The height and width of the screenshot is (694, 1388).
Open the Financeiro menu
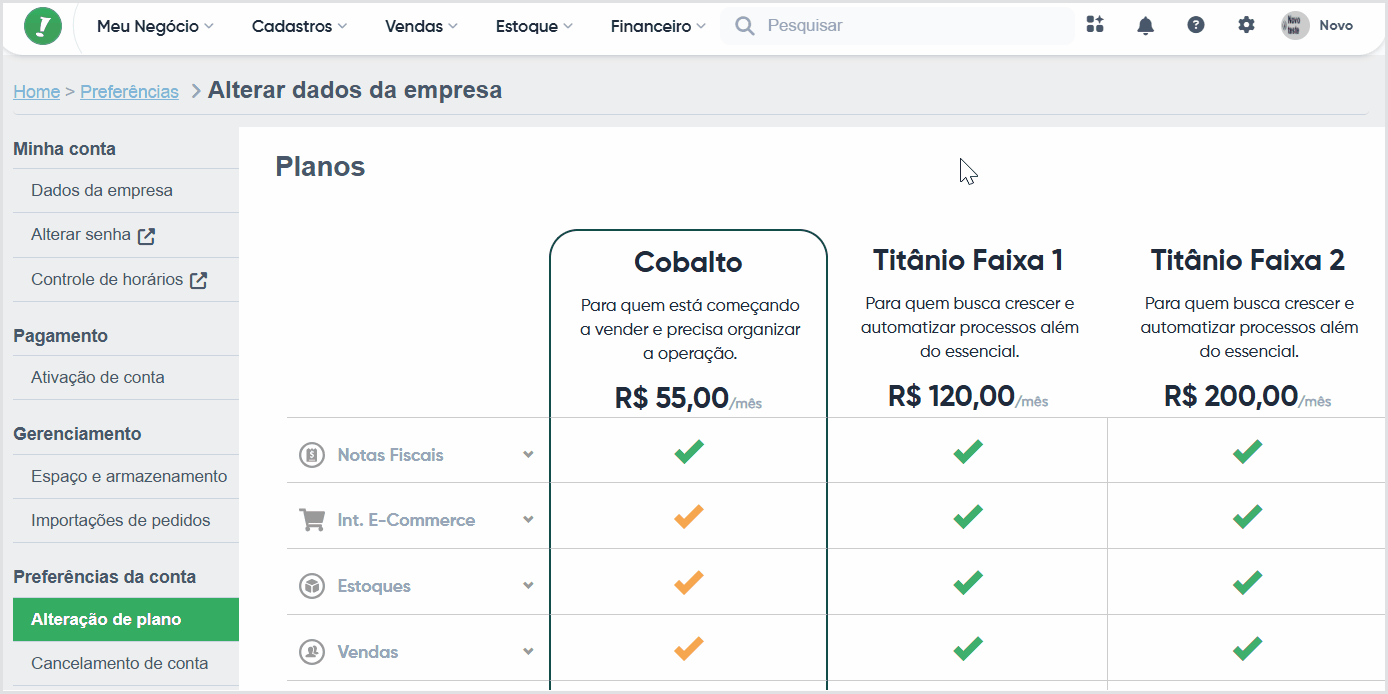point(658,26)
